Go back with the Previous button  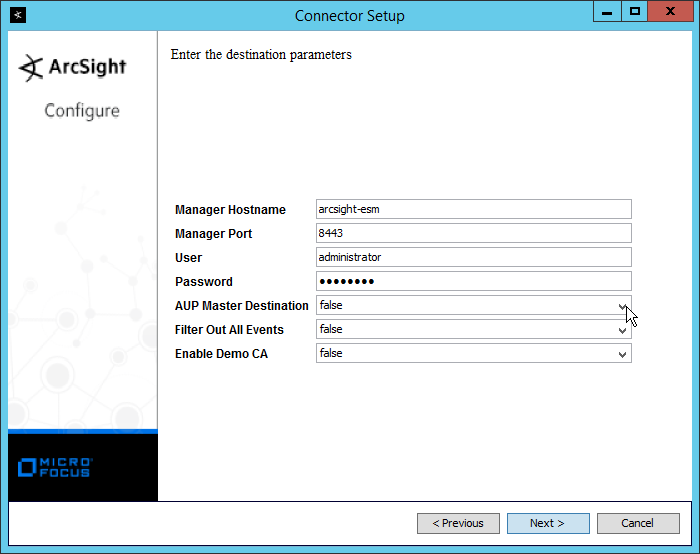pyautogui.click(x=458, y=523)
